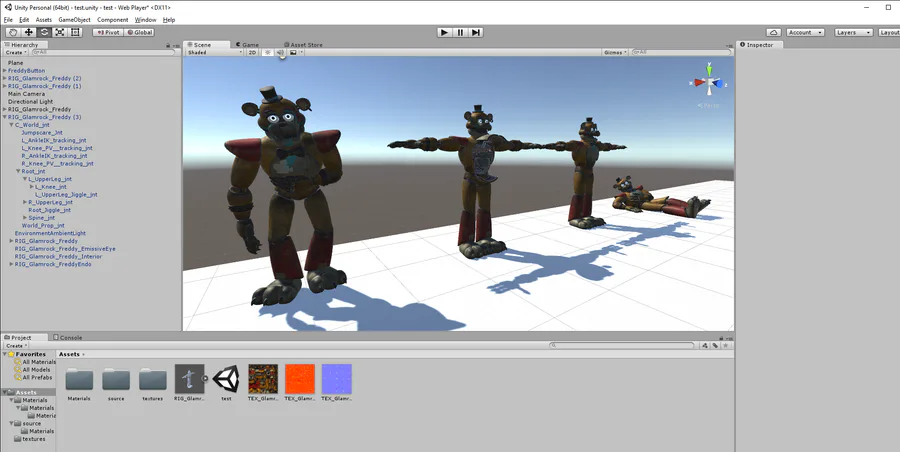Click the blue Z axis on gizmo
The width and height of the screenshot is (900, 452).
[720, 84]
